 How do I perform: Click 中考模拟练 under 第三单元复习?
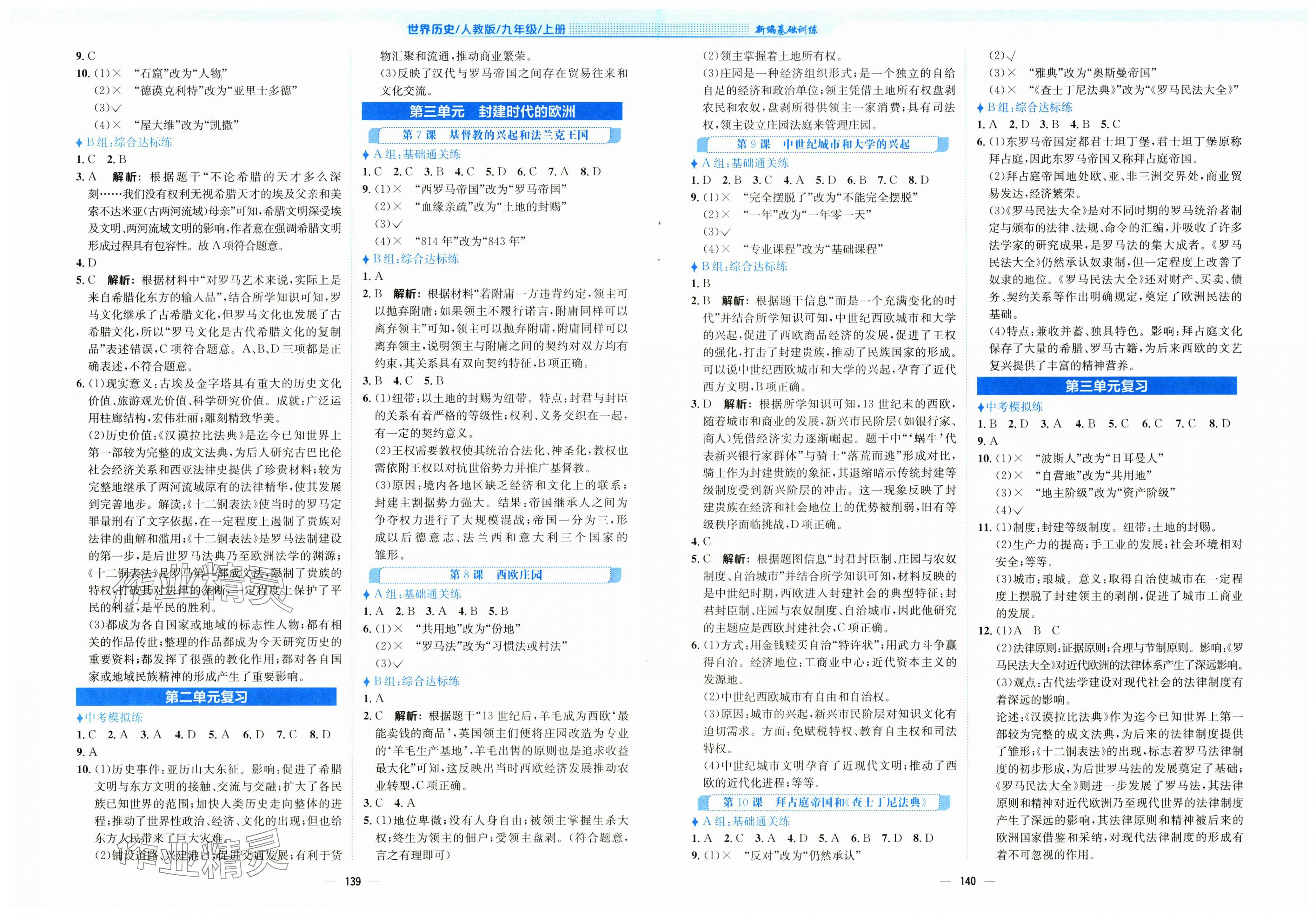1010,407
